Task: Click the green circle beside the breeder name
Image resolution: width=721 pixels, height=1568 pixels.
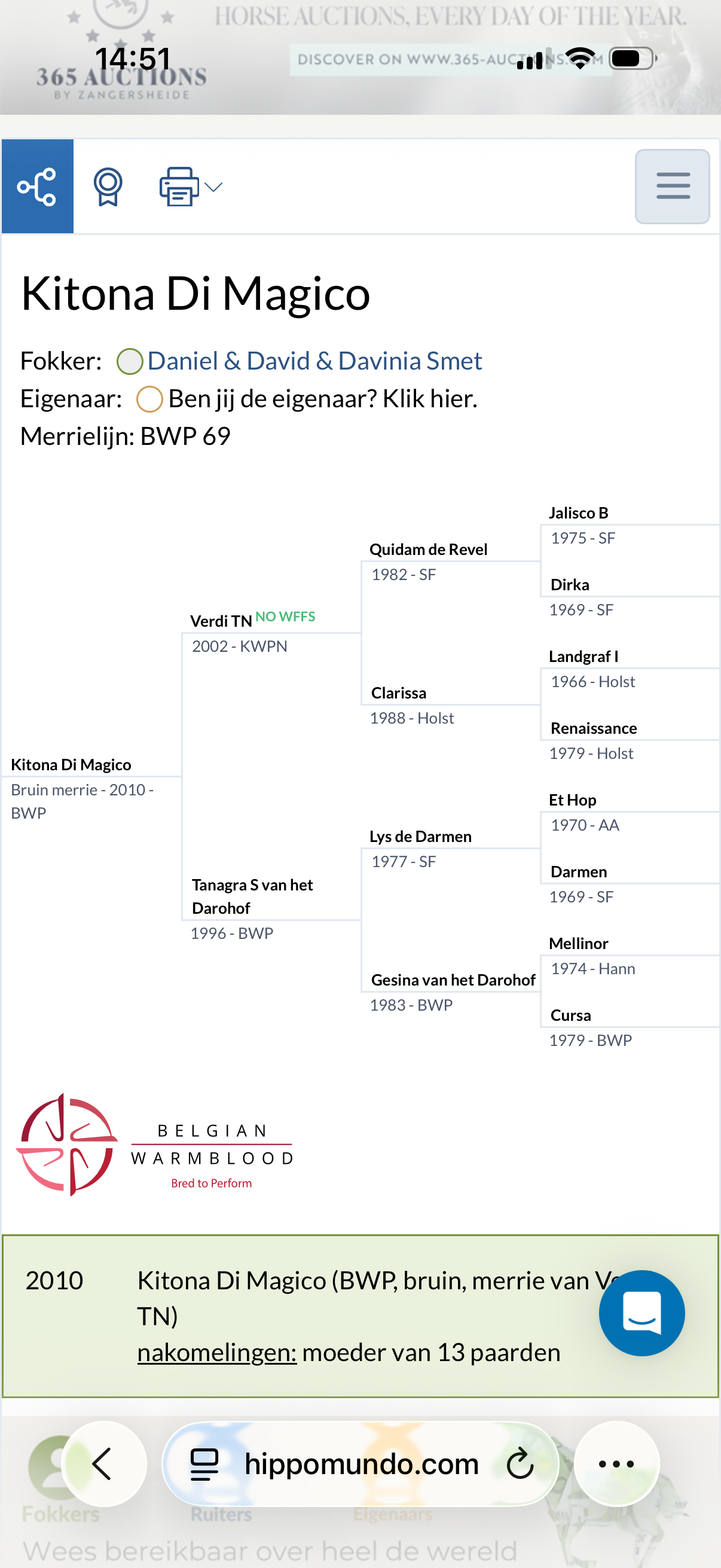Action: coord(130,362)
